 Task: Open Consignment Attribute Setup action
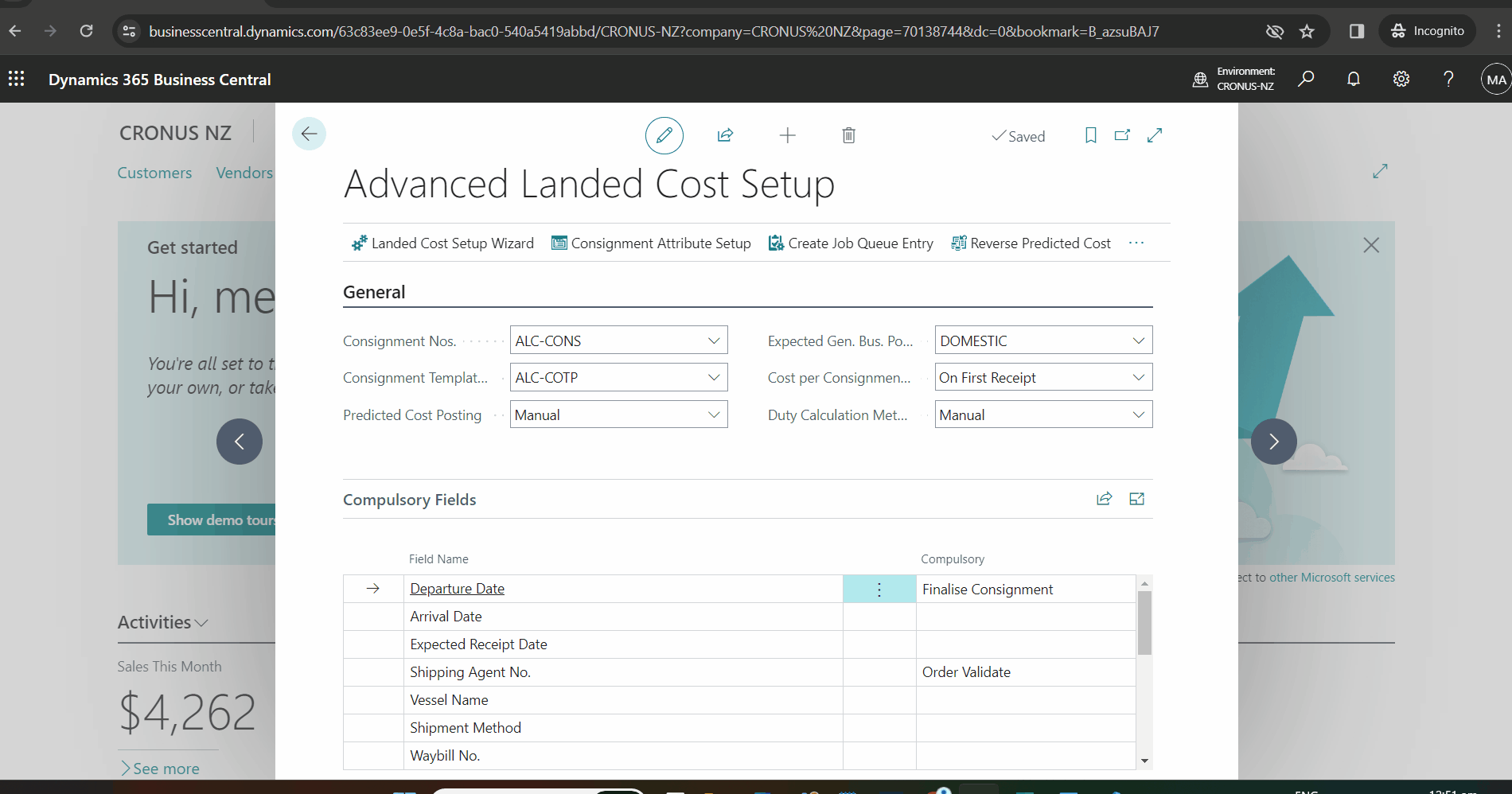651,243
